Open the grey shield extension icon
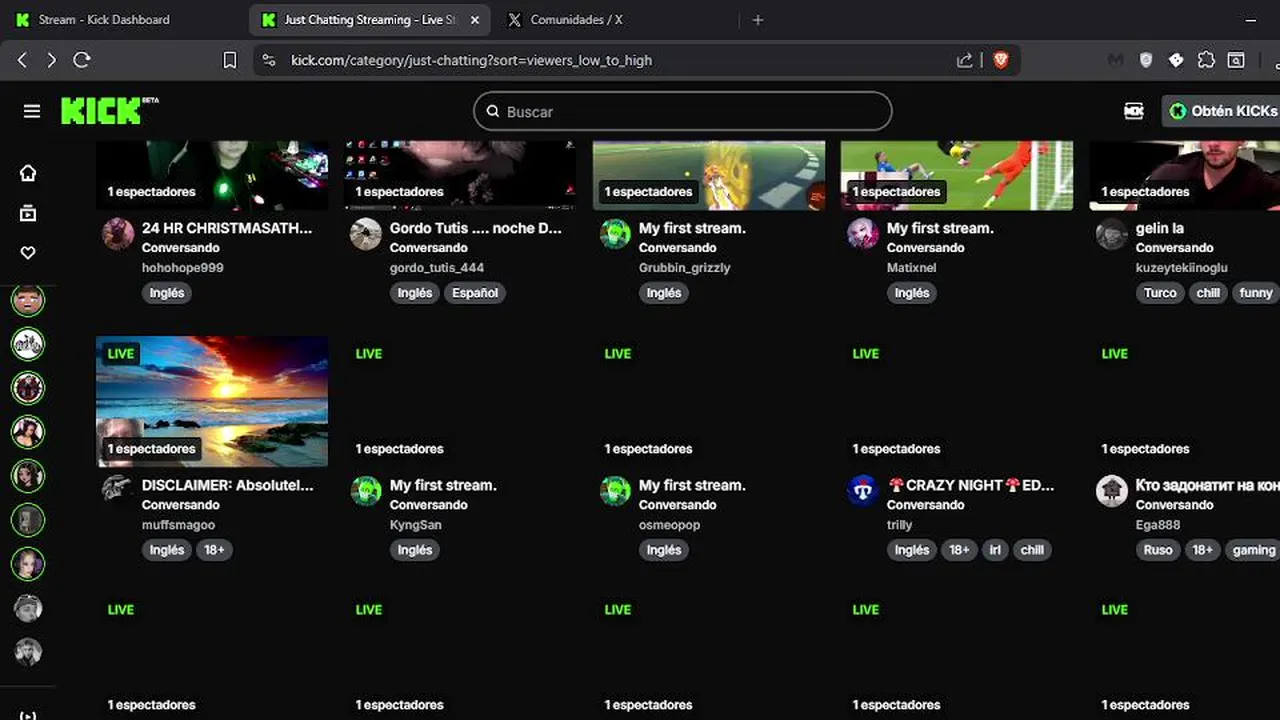Image resolution: width=1280 pixels, height=720 pixels. 1146,60
